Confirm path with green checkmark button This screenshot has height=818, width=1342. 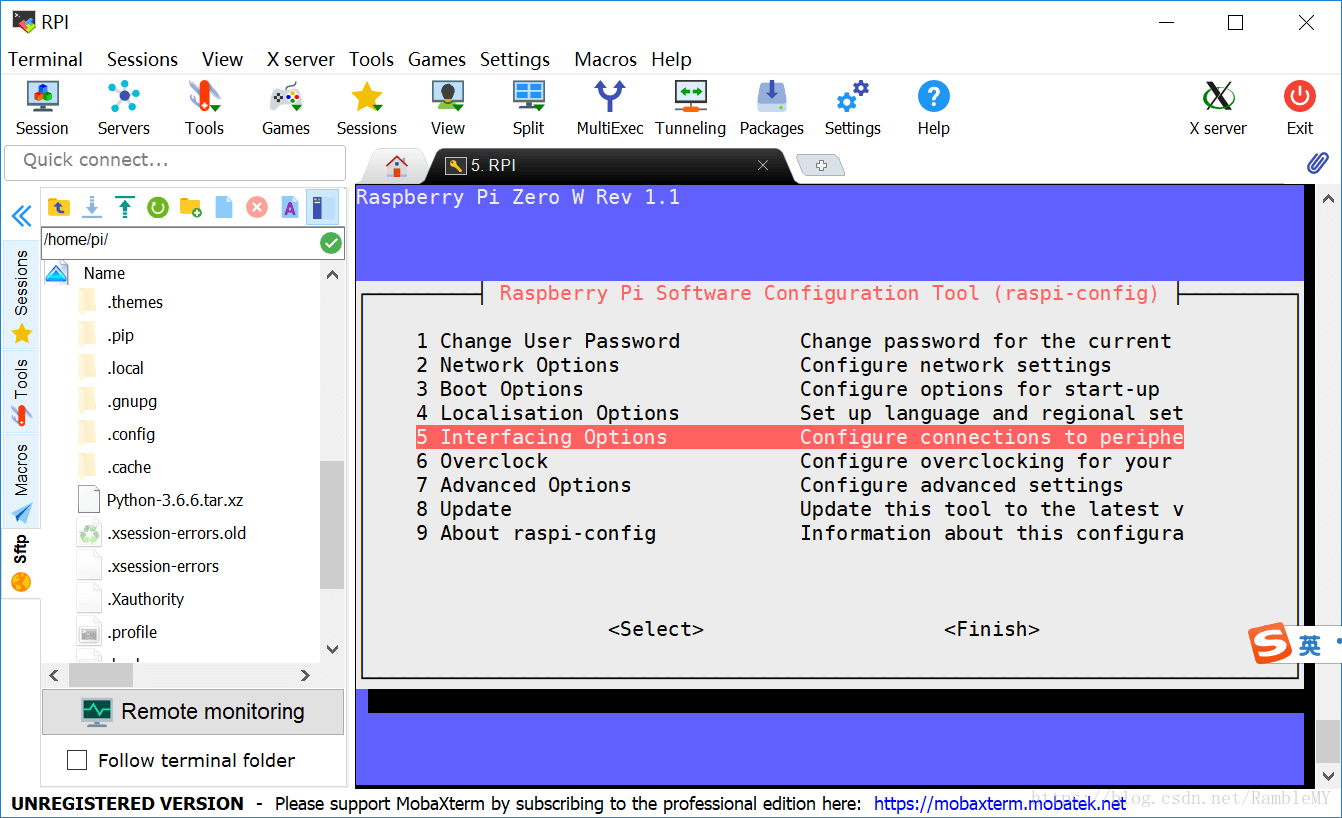(331, 243)
